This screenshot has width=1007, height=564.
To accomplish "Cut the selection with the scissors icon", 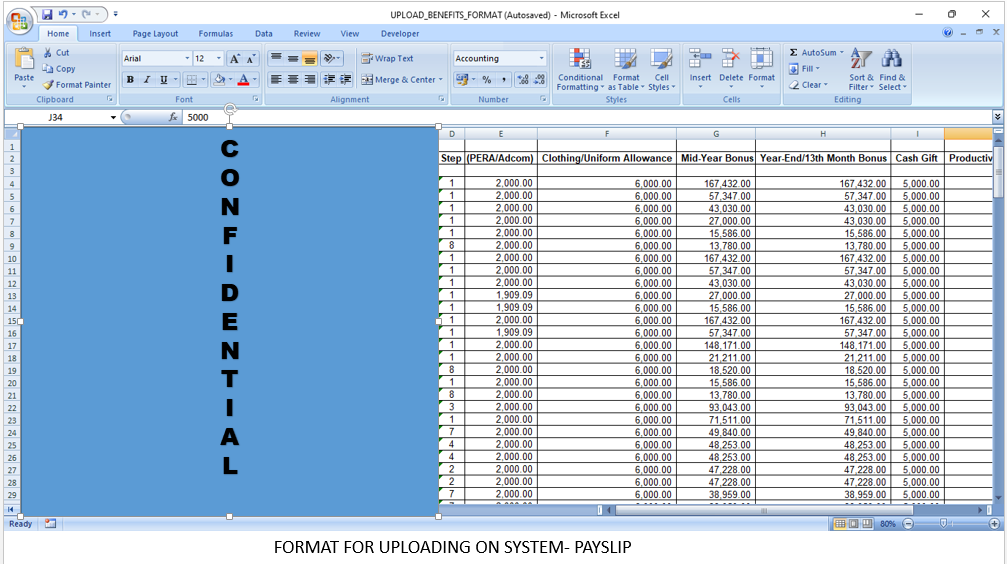I will pyautogui.click(x=48, y=53).
